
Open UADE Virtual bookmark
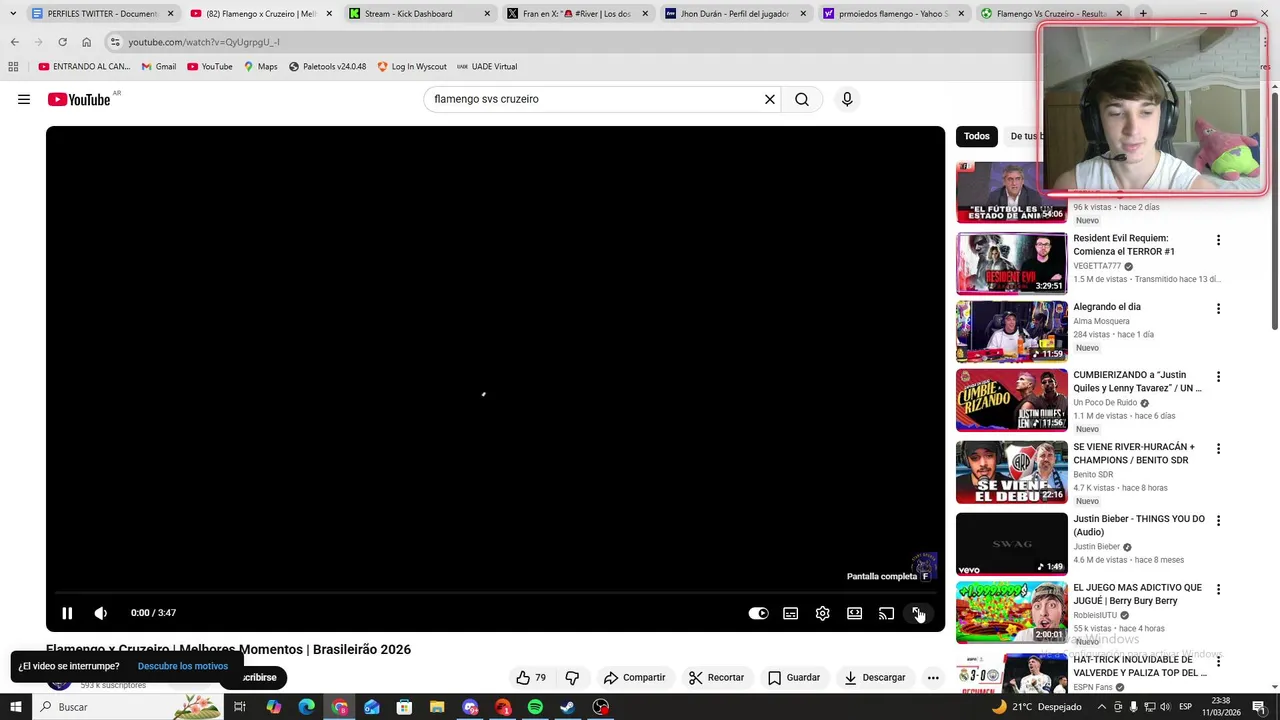pyautogui.click(x=487, y=67)
